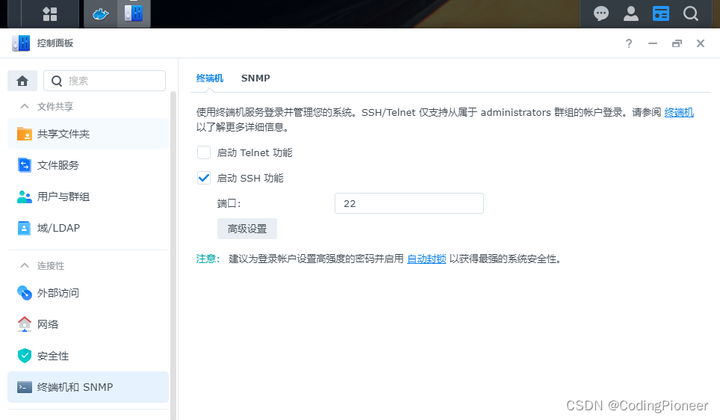Open the widgets panel icon
The width and height of the screenshot is (720, 420).
click(x=661, y=14)
